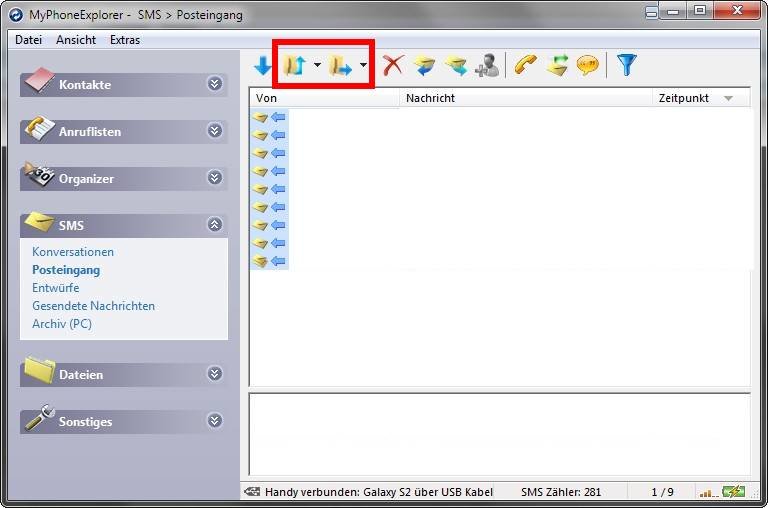
Task: Expand the Sonstiges panel chevron
Action: (x=215, y=421)
